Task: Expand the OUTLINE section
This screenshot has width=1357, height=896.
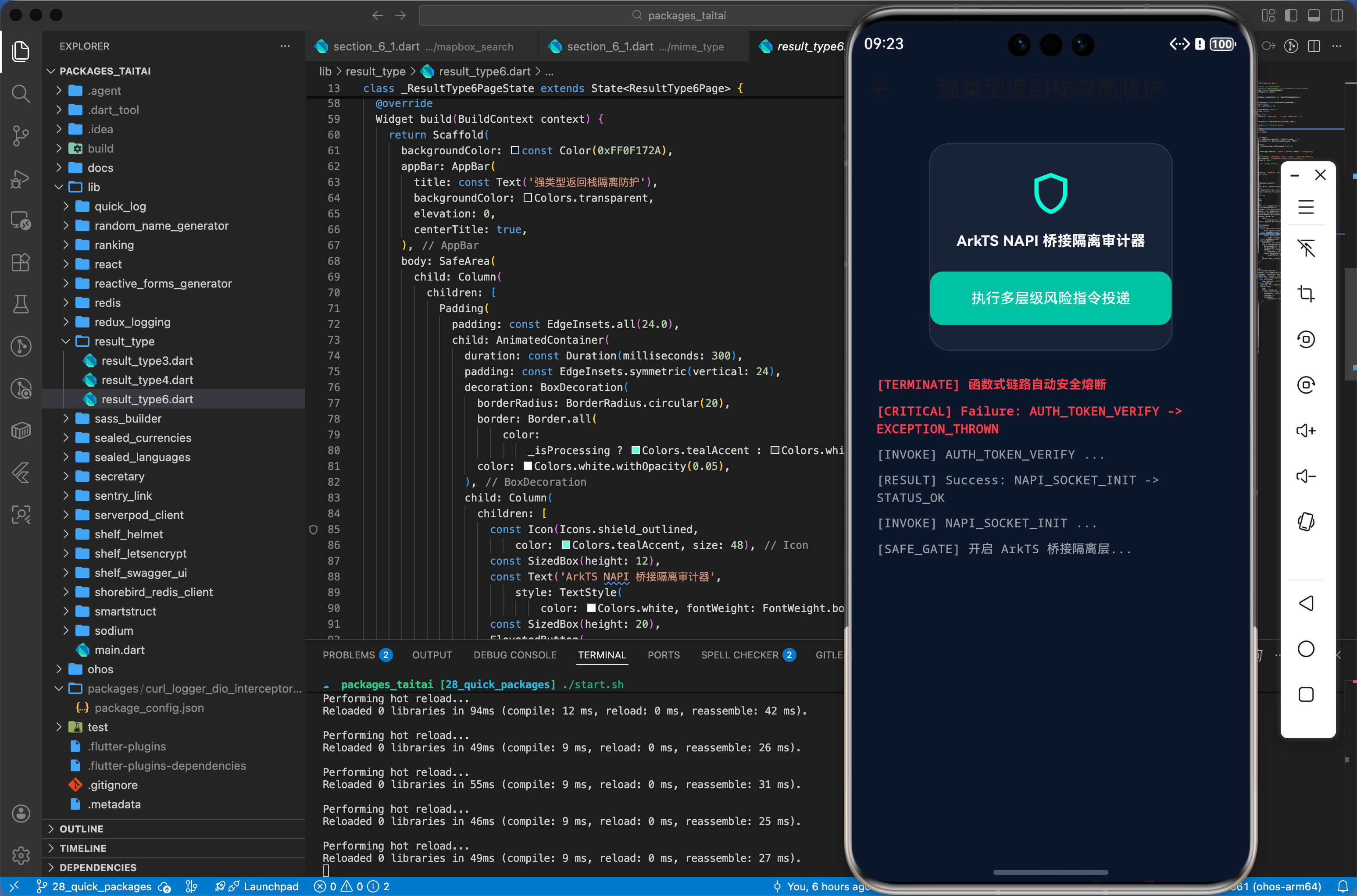Action: pyautogui.click(x=81, y=828)
